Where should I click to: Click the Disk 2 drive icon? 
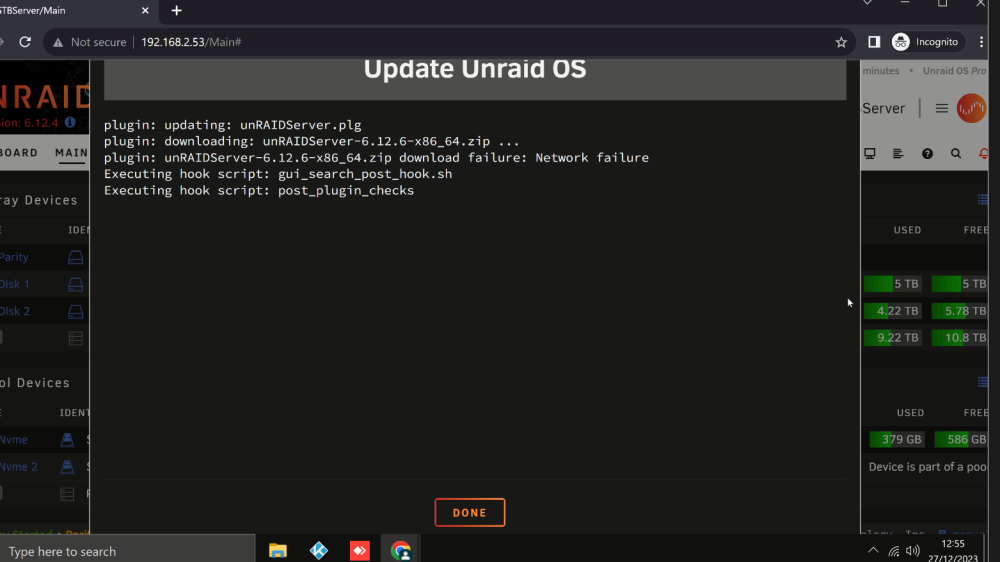75,311
